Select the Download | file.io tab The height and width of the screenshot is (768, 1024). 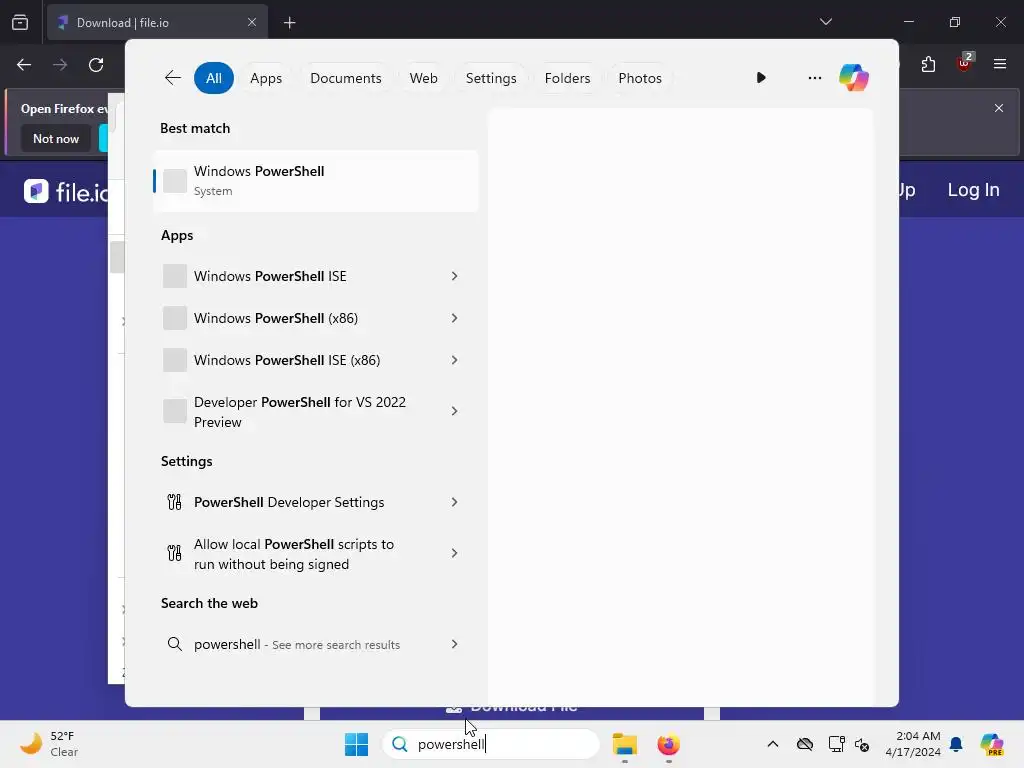pos(157,23)
